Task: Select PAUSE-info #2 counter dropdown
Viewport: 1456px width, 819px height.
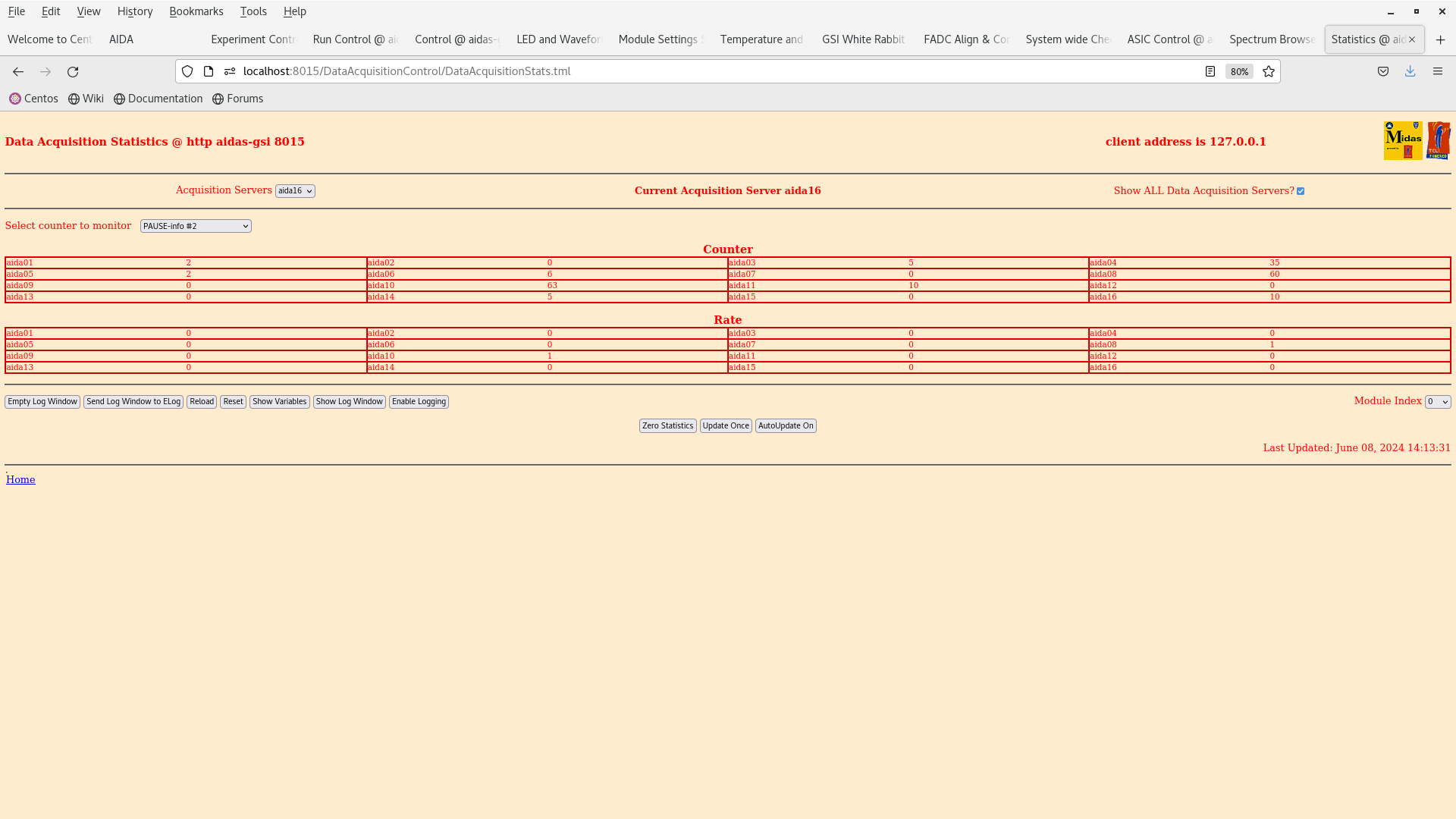Action: 195,226
